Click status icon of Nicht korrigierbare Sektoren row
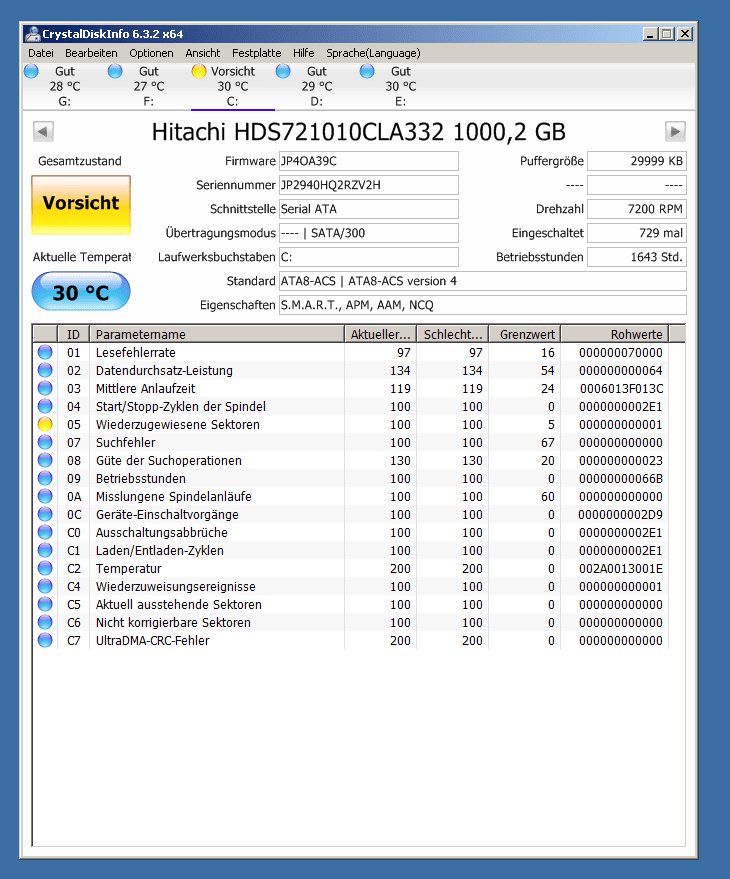This screenshot has width=730, height=879. [45, 622]
